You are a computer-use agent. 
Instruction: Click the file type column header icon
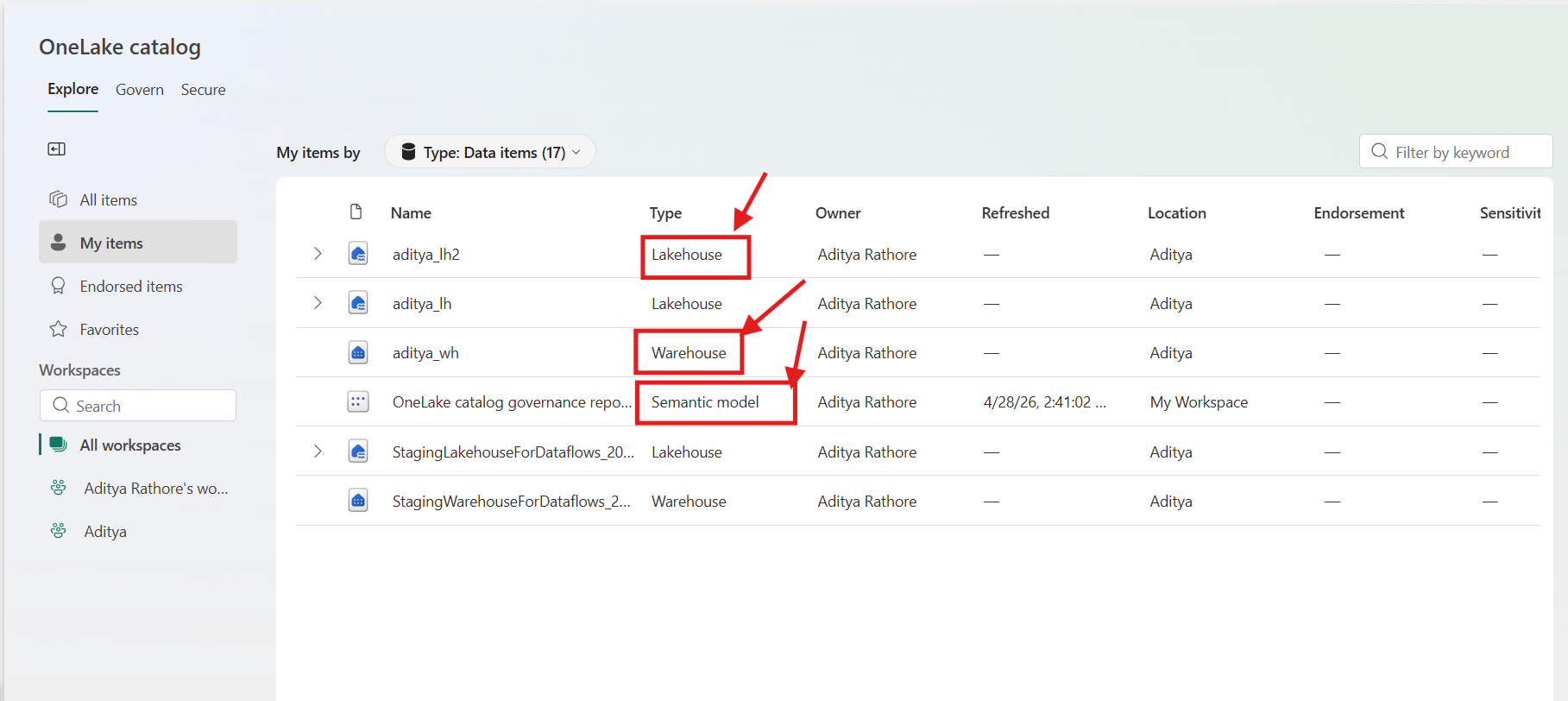pos(356,212)
